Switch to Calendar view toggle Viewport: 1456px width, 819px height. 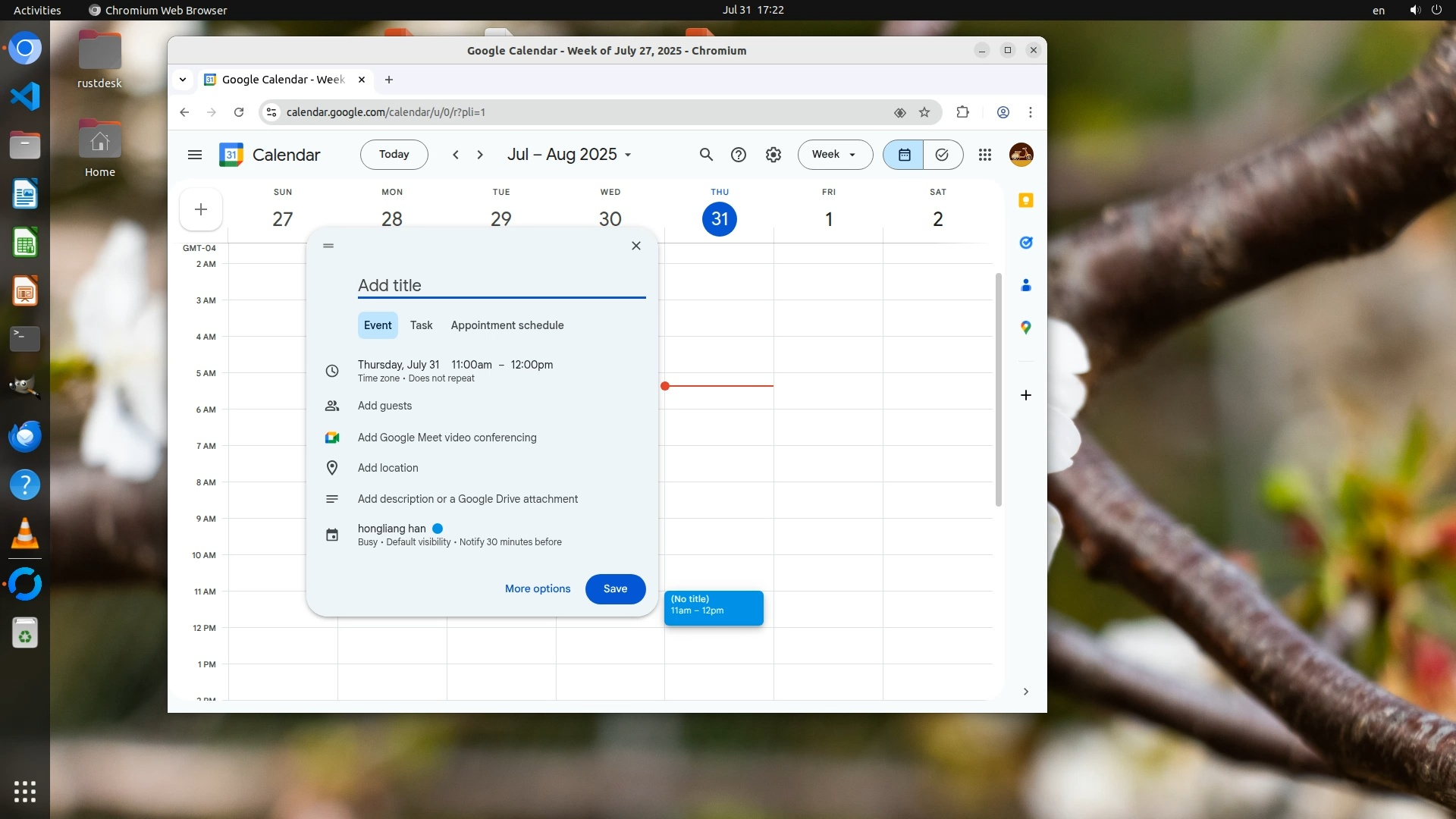(904, 155)
